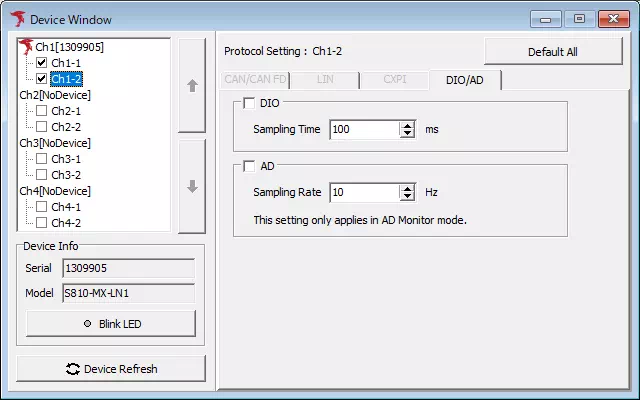Uncheck the Ch1-1 channel checkbox
Screen dimensions: 640x400
tap(42, 63)
